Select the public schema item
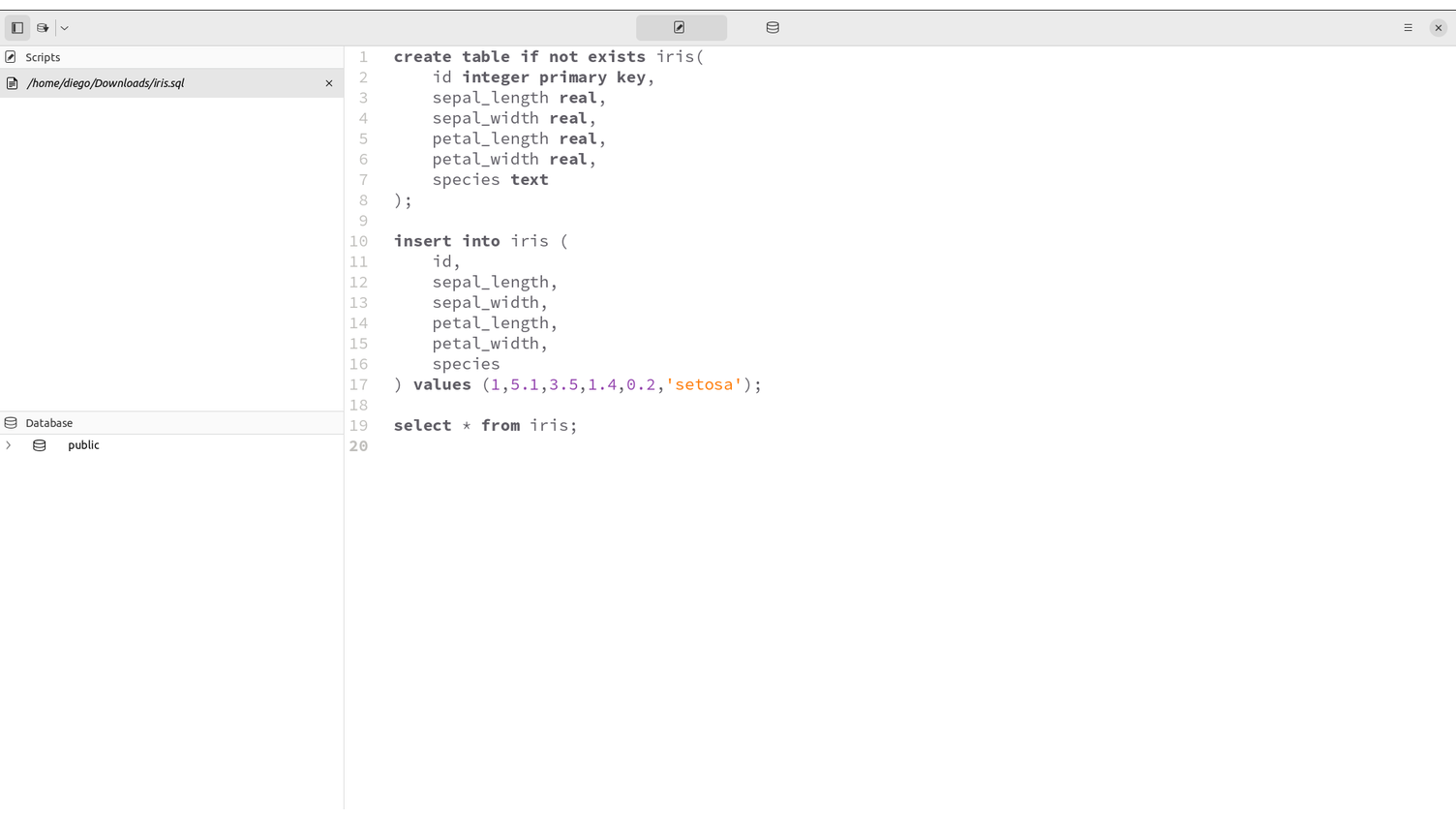The width and height of the screenshot is (1456, 819). coord(83,445)
